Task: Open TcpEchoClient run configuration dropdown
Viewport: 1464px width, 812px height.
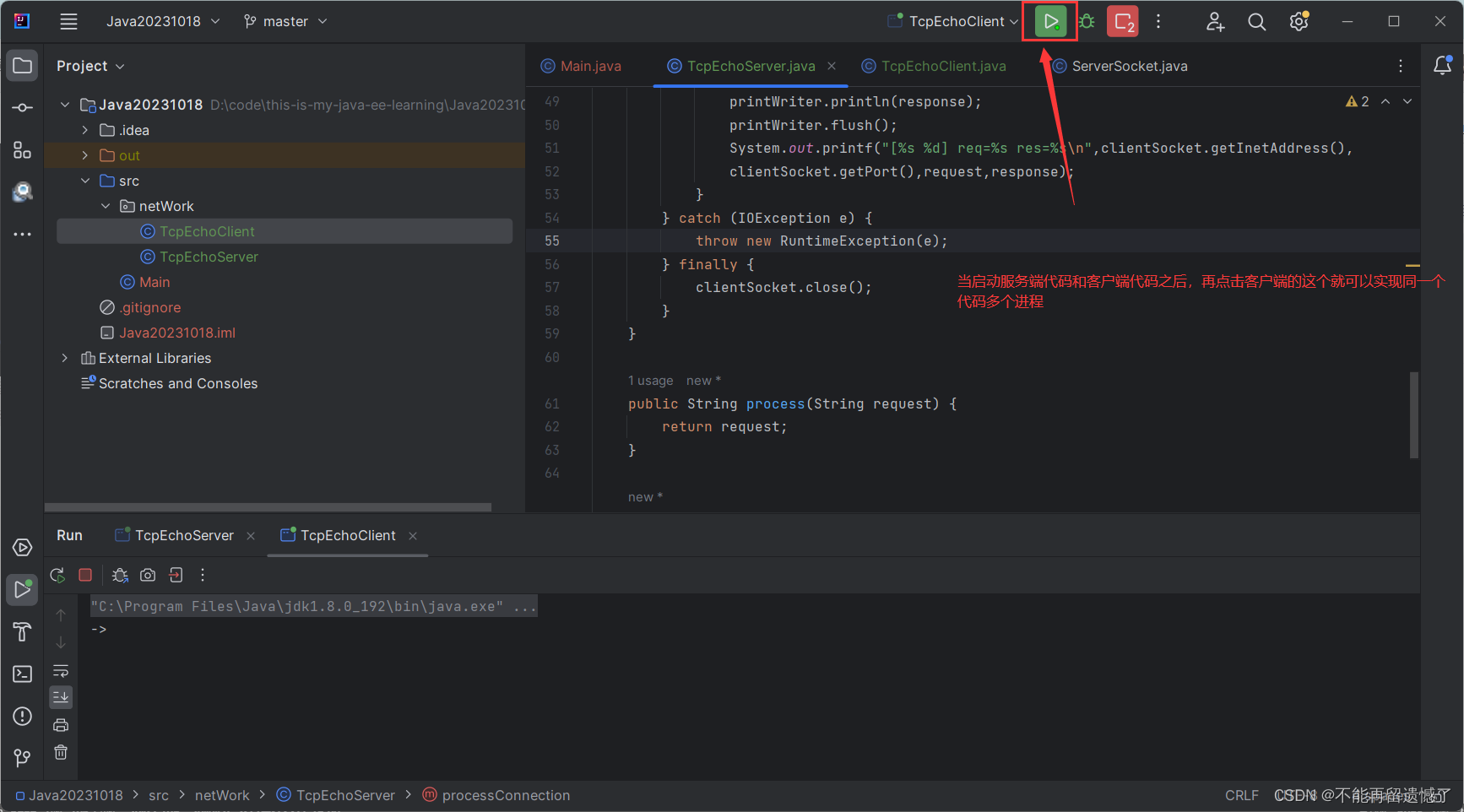Action: pyautogui.click(x=953, y=21)
